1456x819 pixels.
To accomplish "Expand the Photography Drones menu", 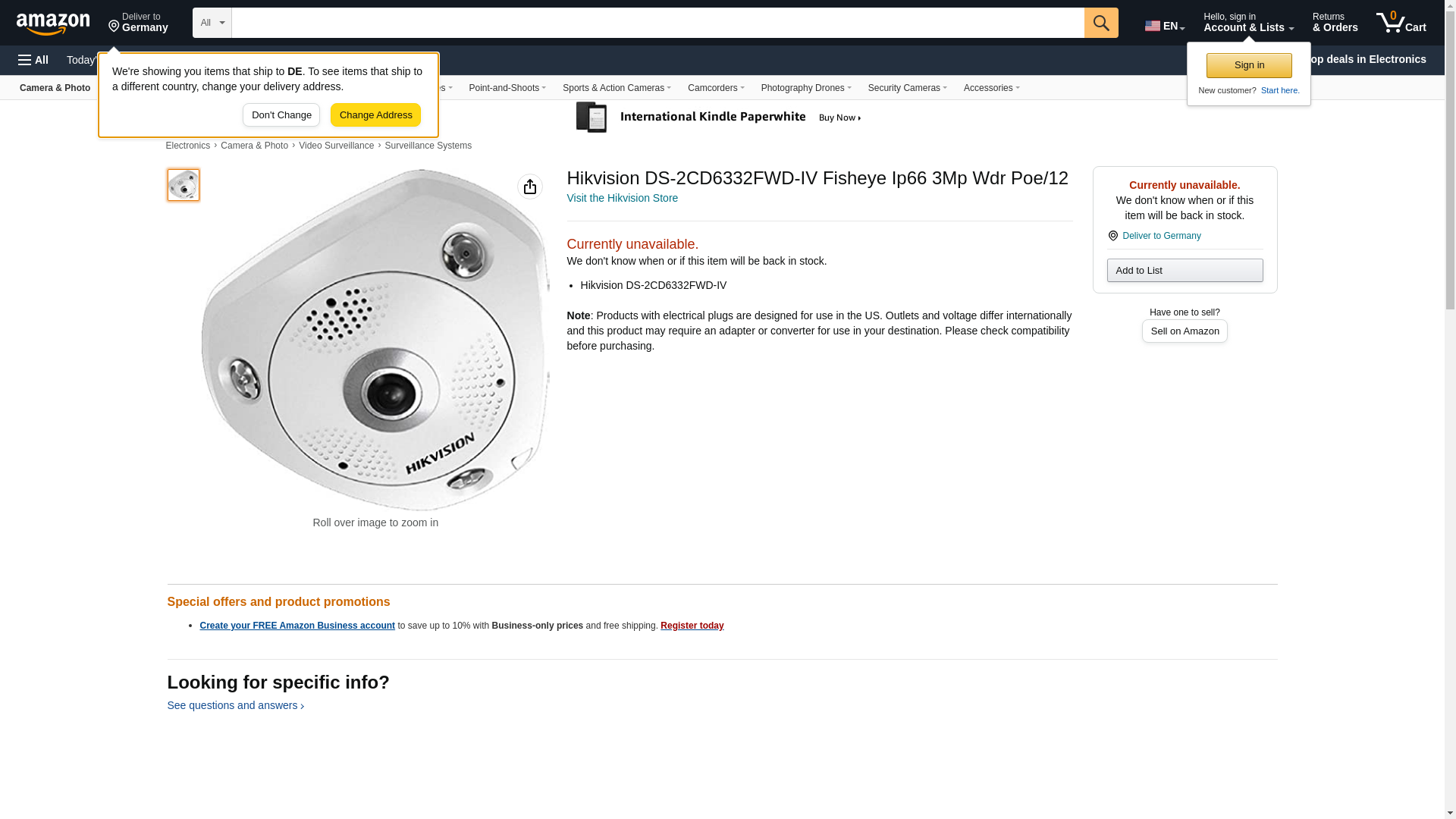I will (805, 88).
